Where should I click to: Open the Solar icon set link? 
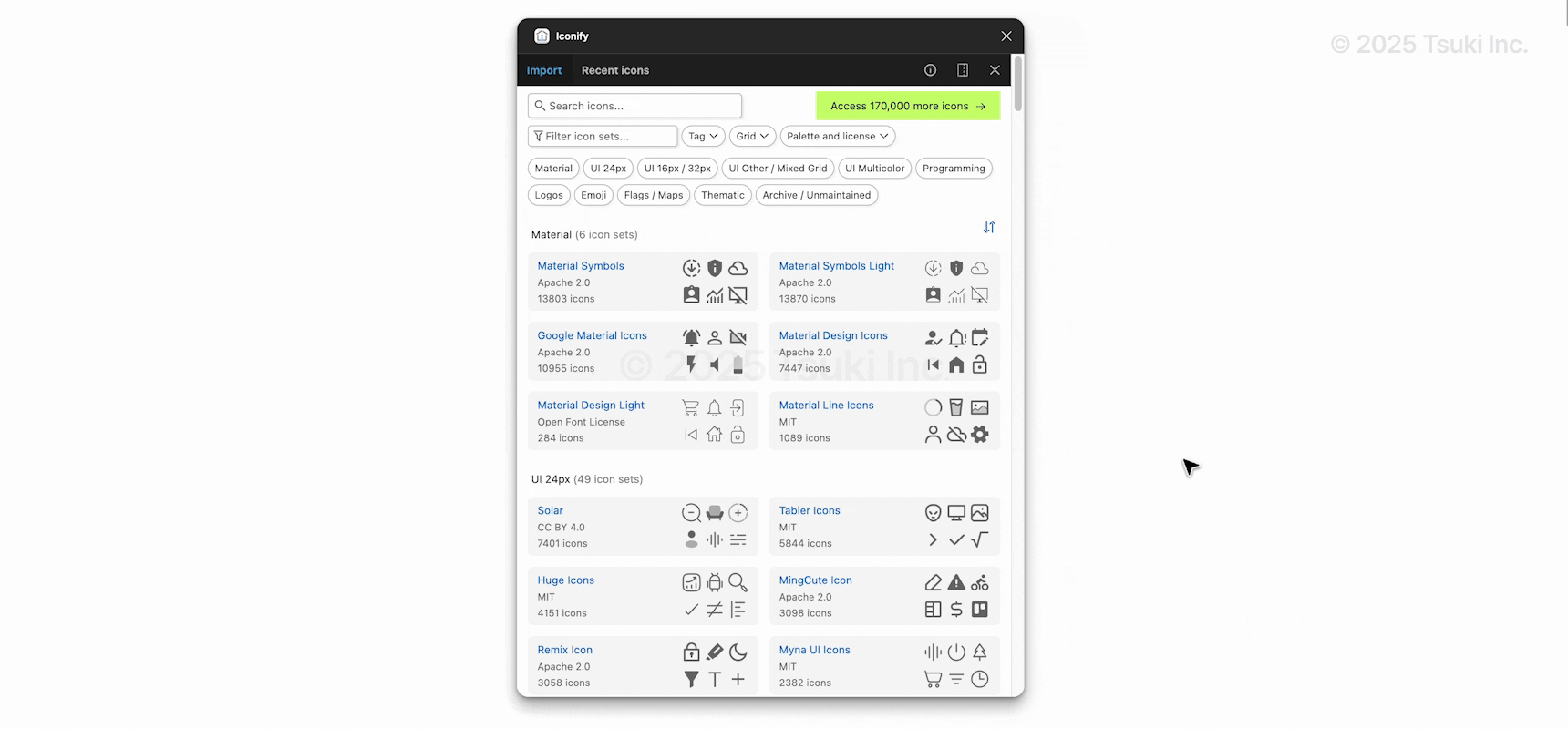tap(550, 510)
